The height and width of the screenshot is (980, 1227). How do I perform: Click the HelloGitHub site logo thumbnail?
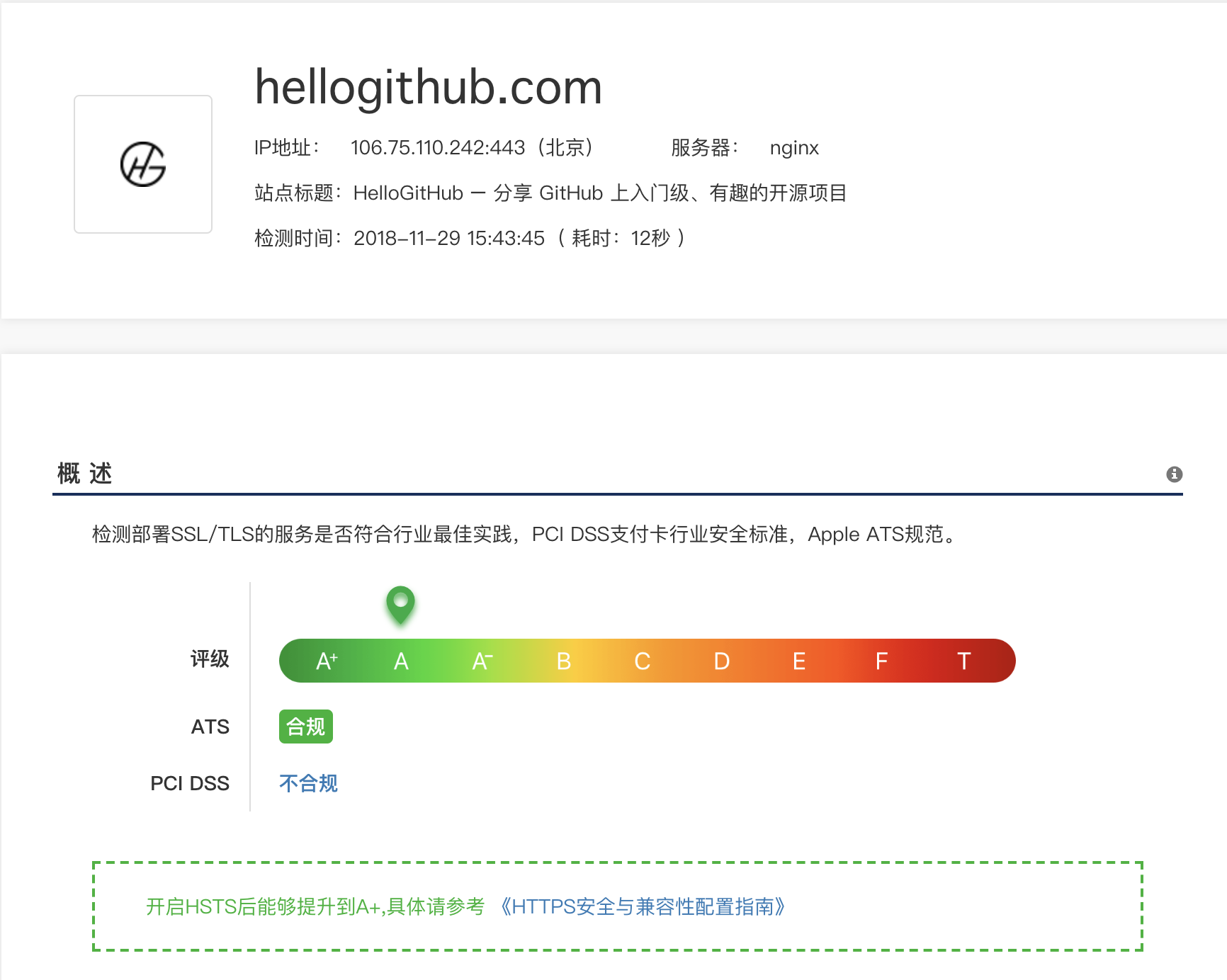(x=143, y=164)
